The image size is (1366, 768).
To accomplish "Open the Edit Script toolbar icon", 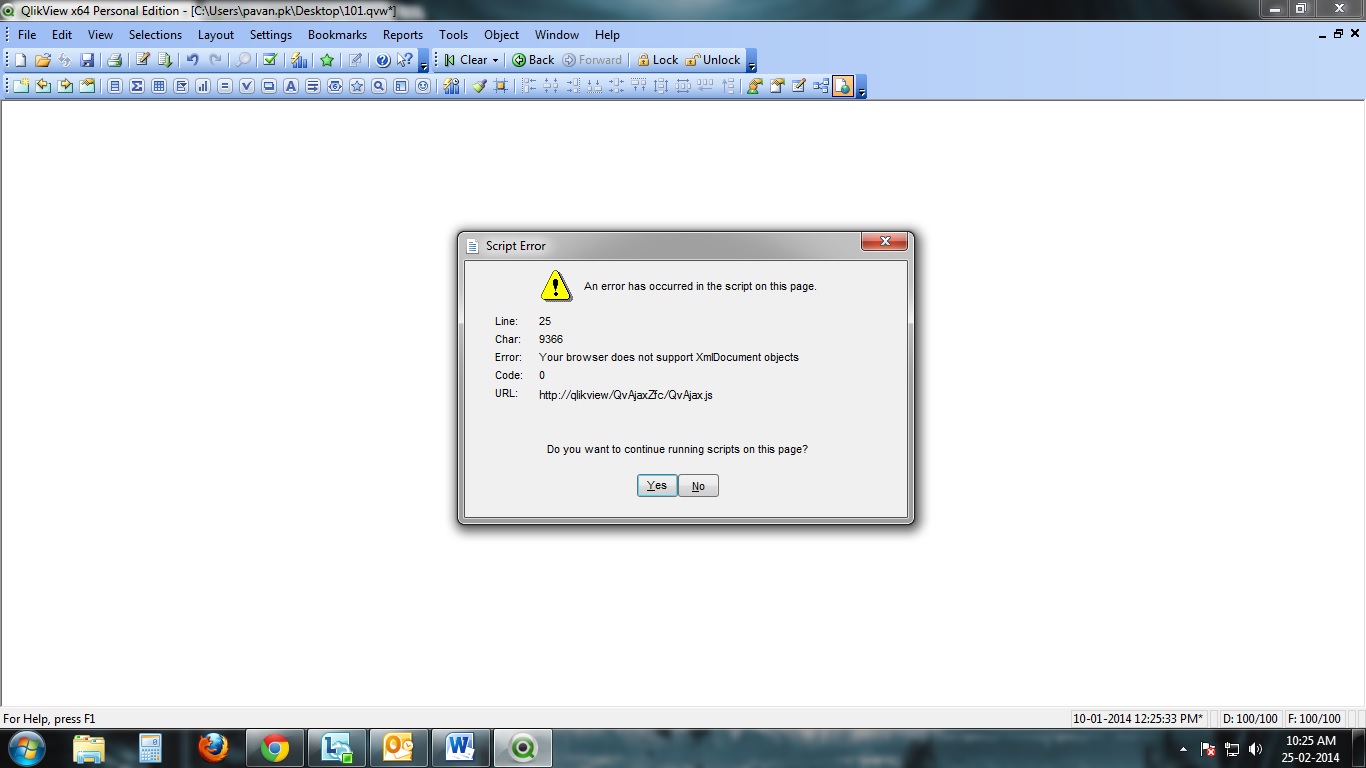I will 143,60.
